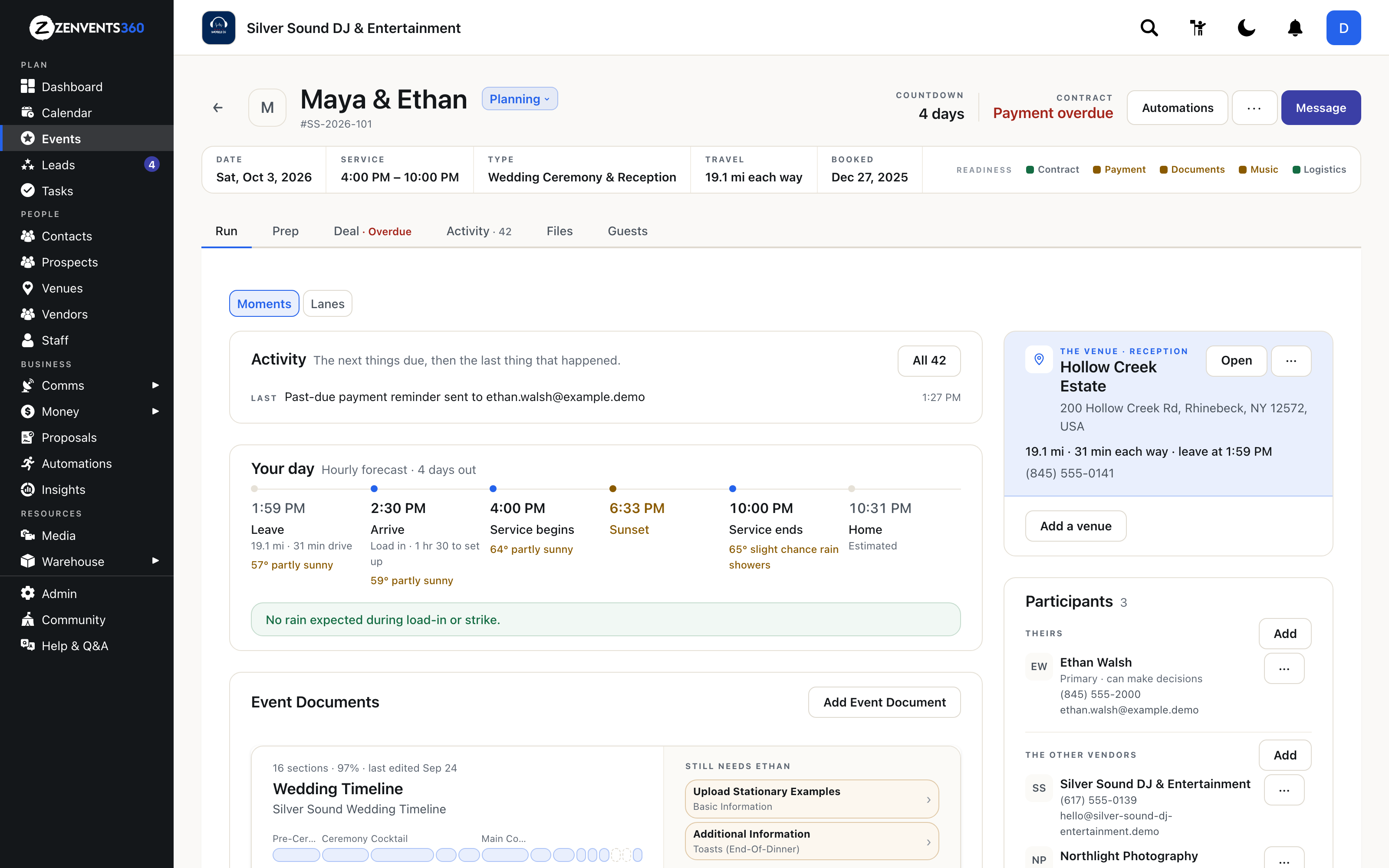Open Media in the sidebar
Image resolution: width=1389 pixels, height=868 pixels.
tap(87, 535)
